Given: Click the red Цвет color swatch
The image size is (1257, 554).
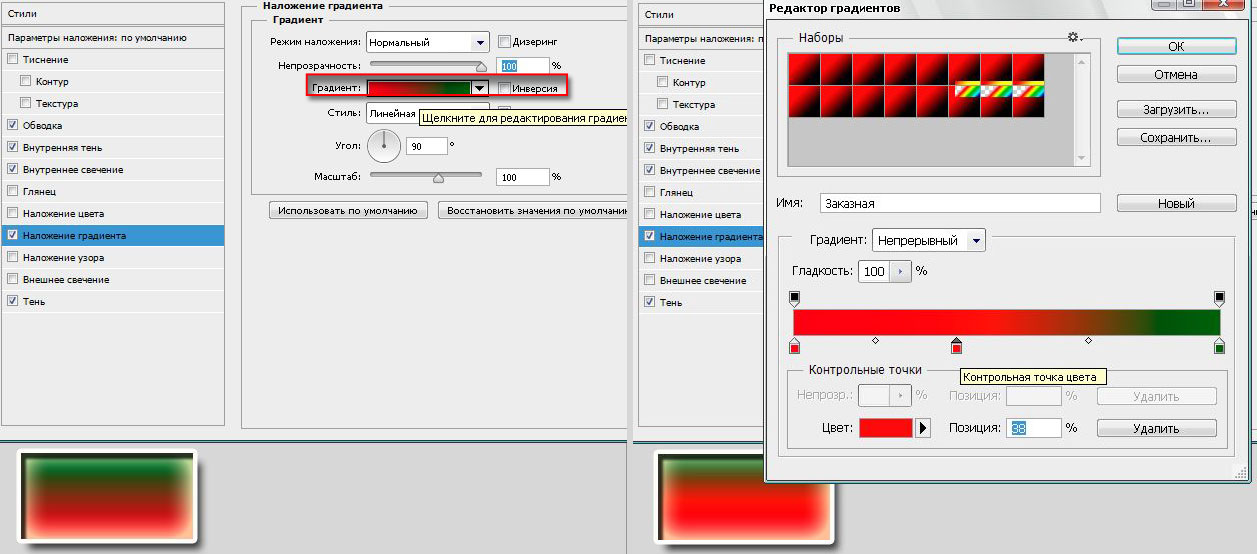Looking at the screenshot, I should pos(885,428).
